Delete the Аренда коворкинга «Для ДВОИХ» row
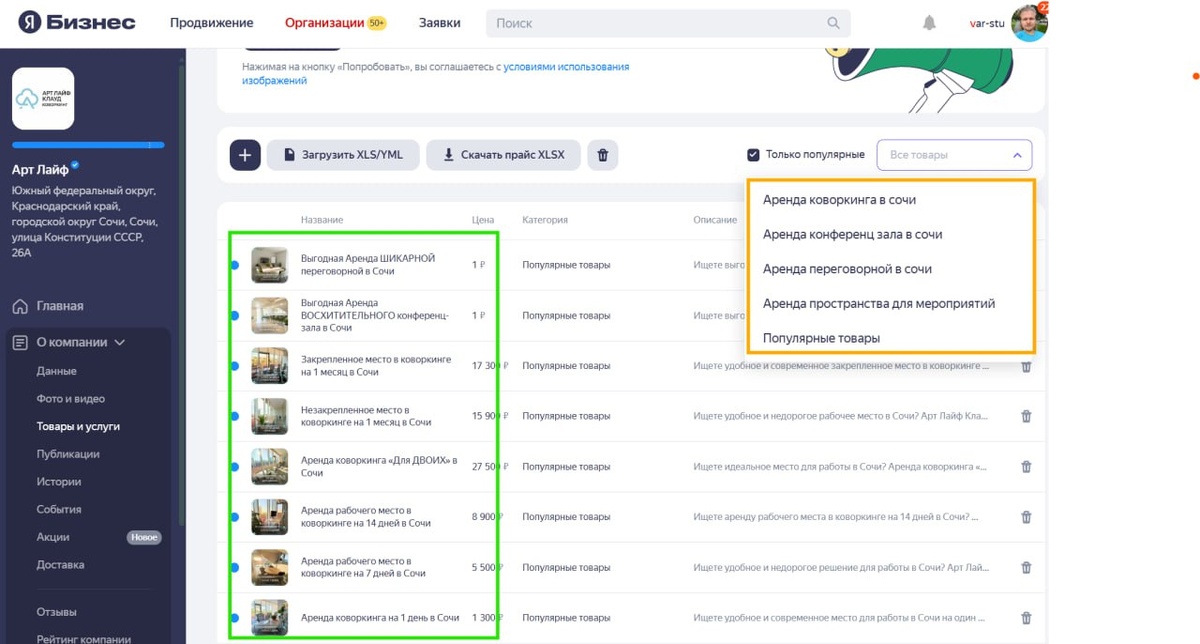Viewport: 1200px width, 644px height. coord(1026,467)
